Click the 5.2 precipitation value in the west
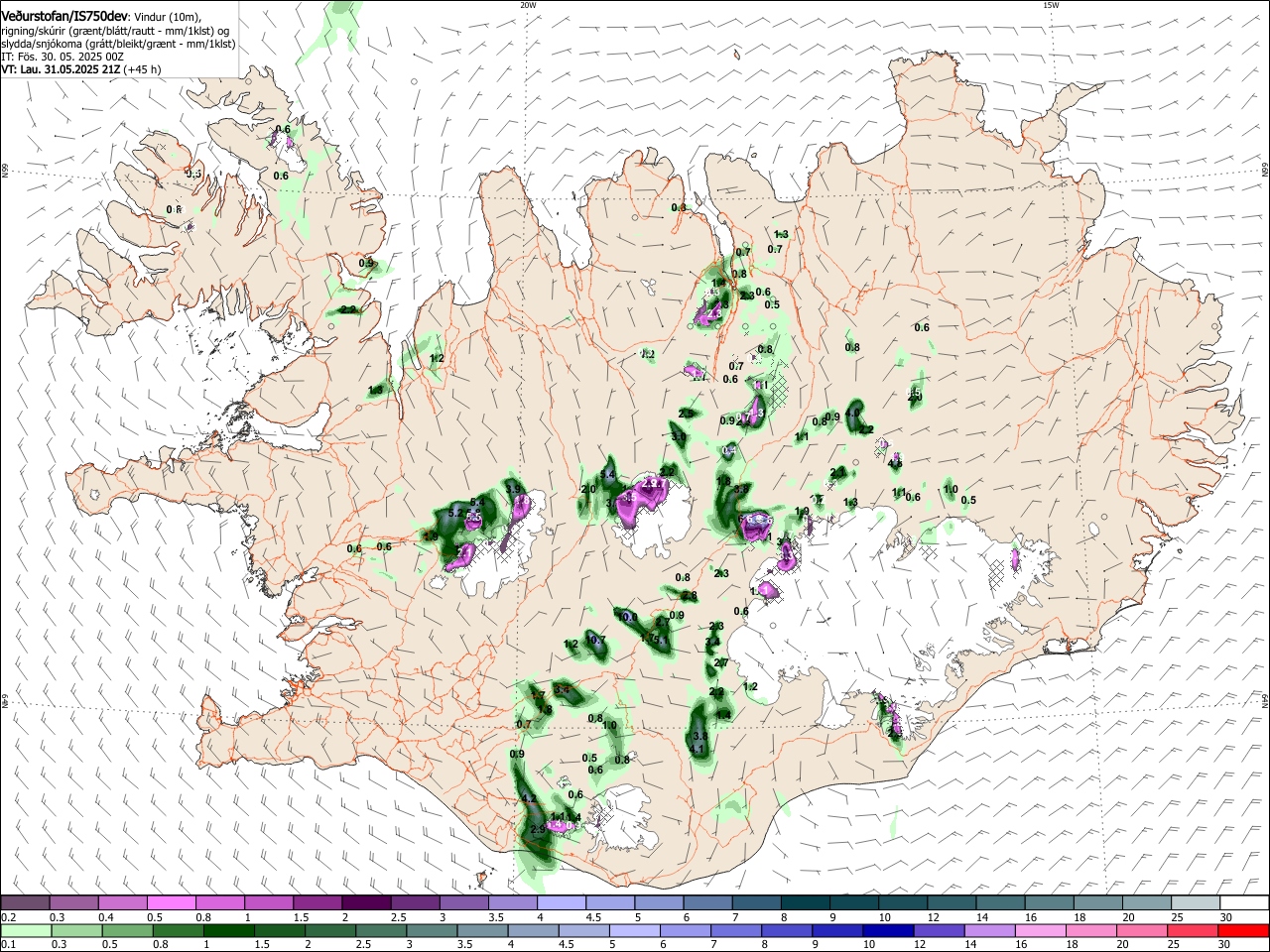 [x=455, y=513]
